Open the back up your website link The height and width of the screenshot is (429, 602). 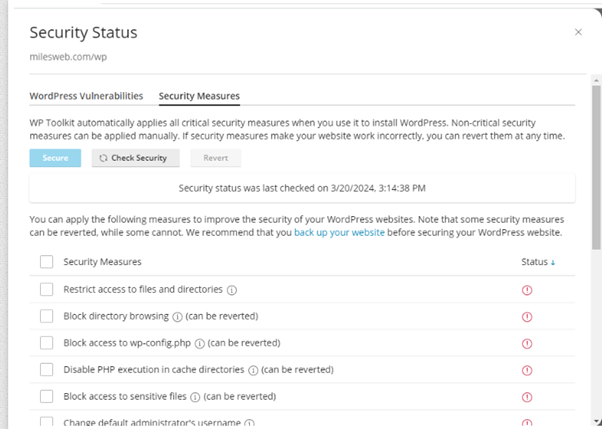[x=339, y=233]
